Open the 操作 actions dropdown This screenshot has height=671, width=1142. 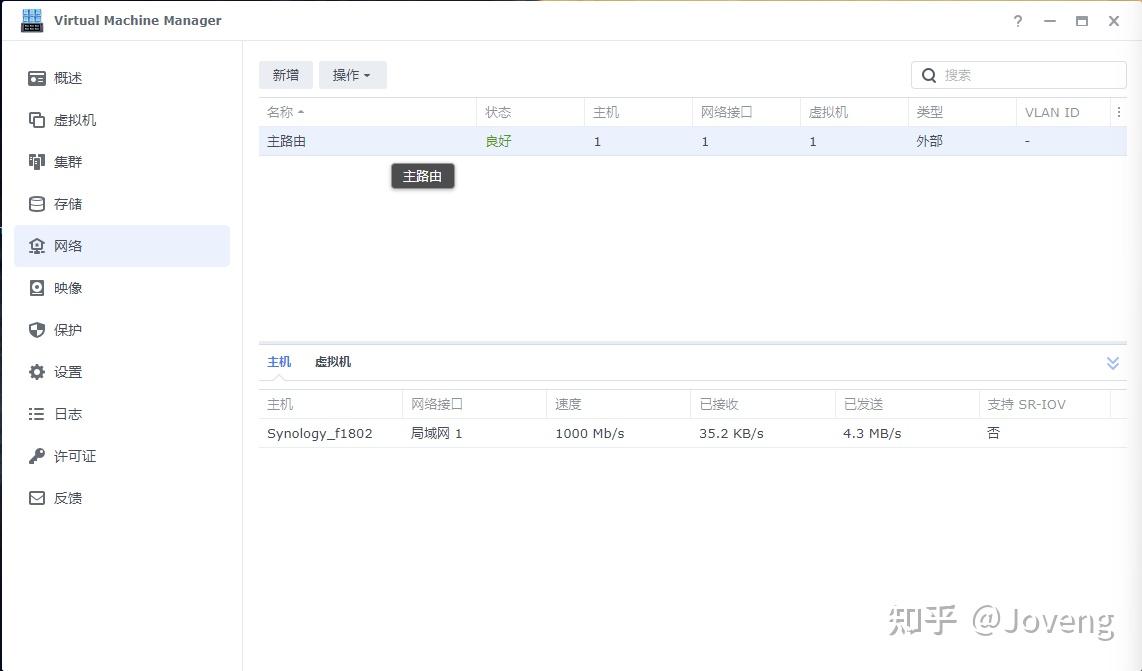[352, 74]
